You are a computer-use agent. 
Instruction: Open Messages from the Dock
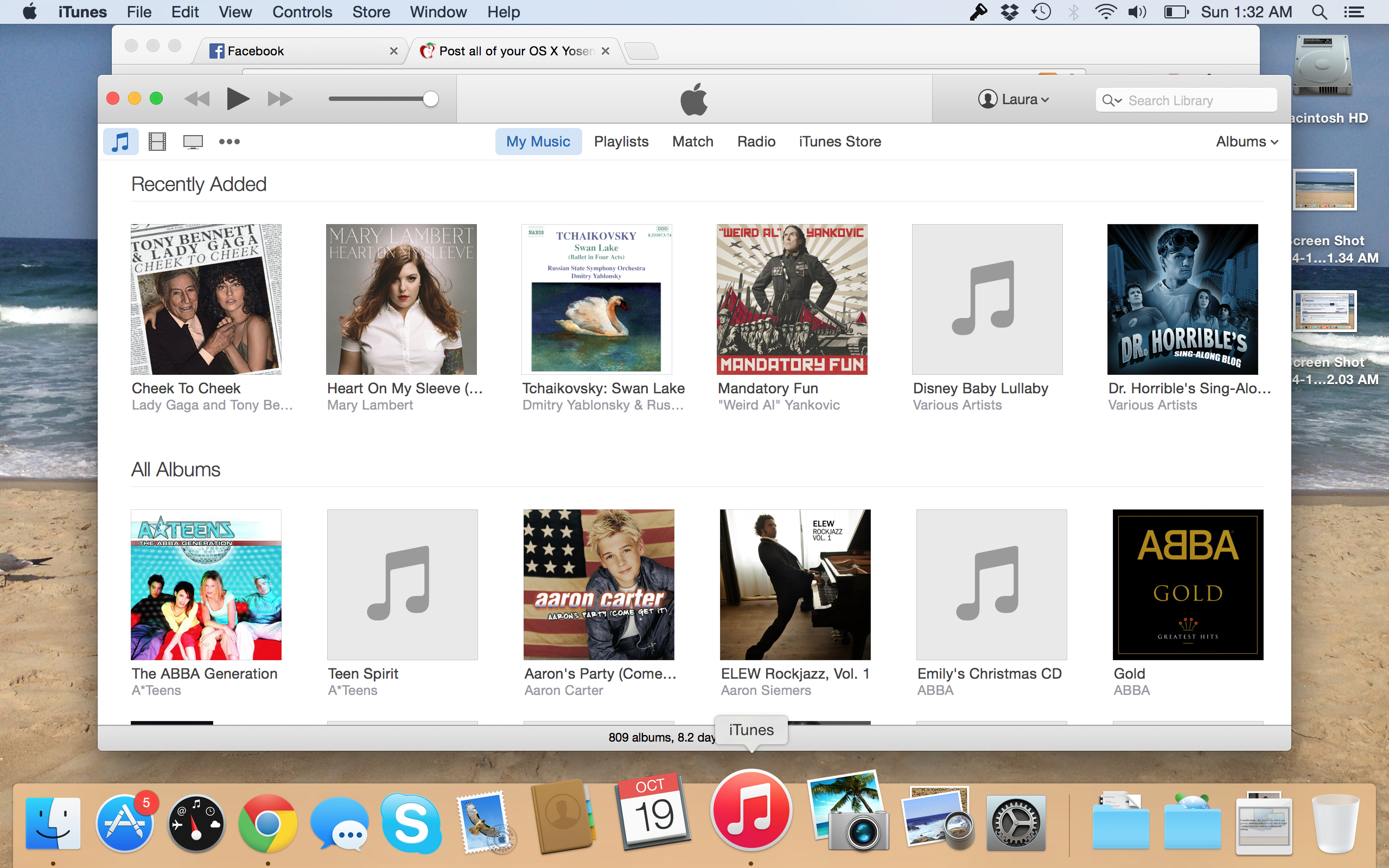click(x=340, y=823)
